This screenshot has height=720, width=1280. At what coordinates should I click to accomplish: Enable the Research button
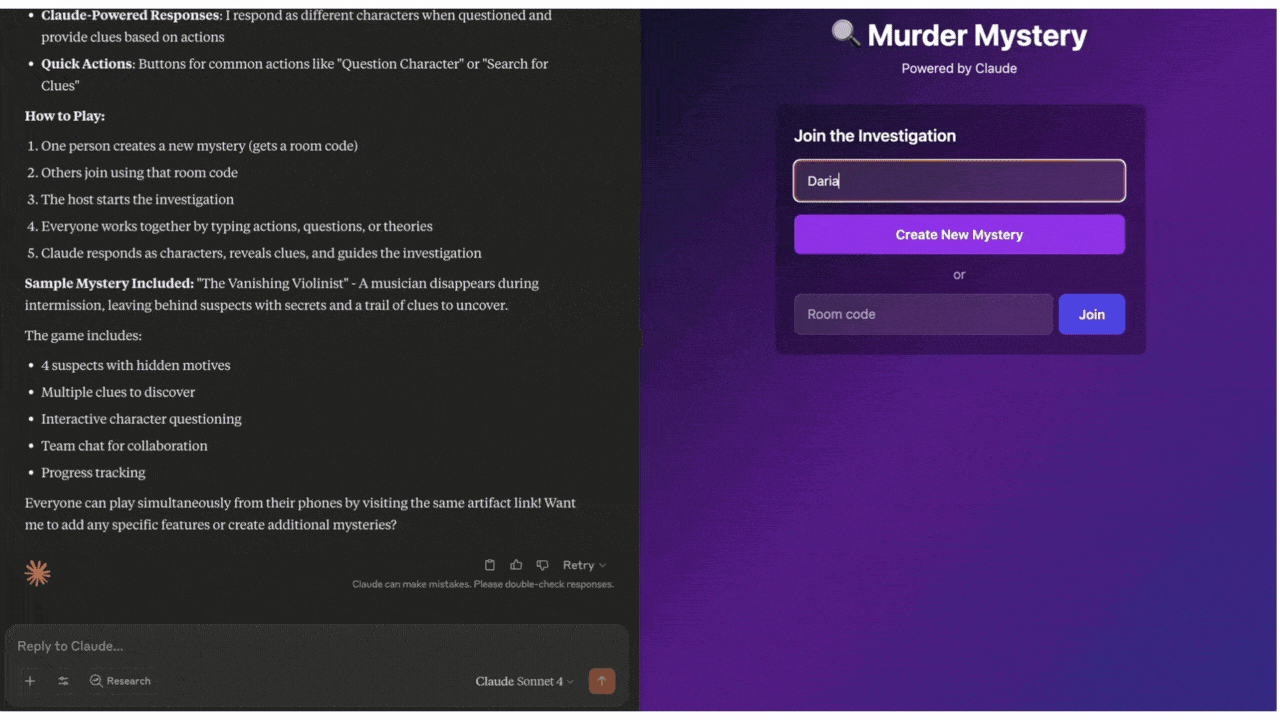(120, 681)
